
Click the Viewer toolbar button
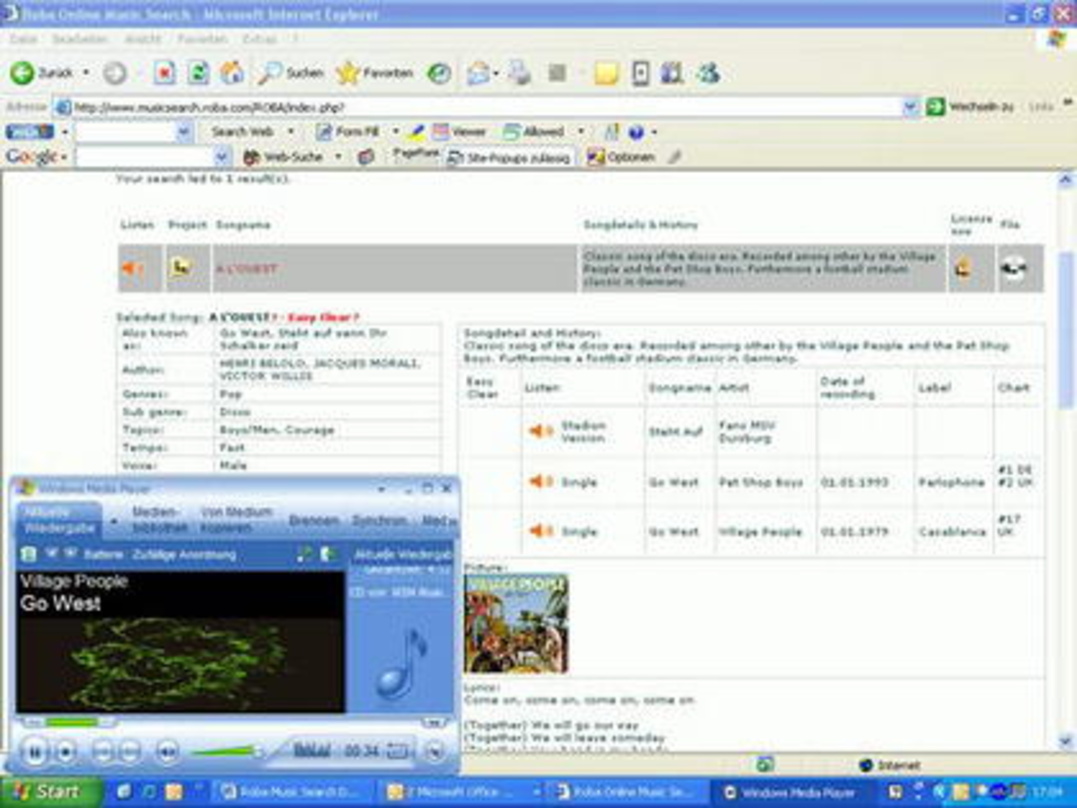tap(459, 131)
